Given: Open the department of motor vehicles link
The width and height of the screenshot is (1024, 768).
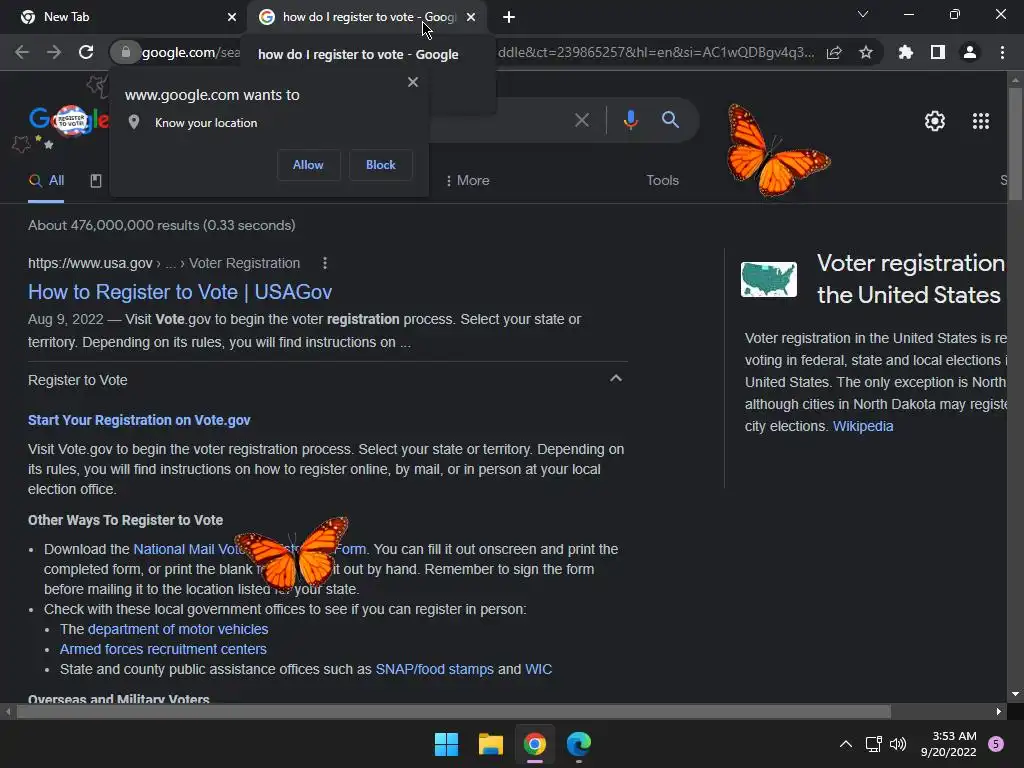Looking at the screenshot, I should pyautogui.click(x=178, y=629).
